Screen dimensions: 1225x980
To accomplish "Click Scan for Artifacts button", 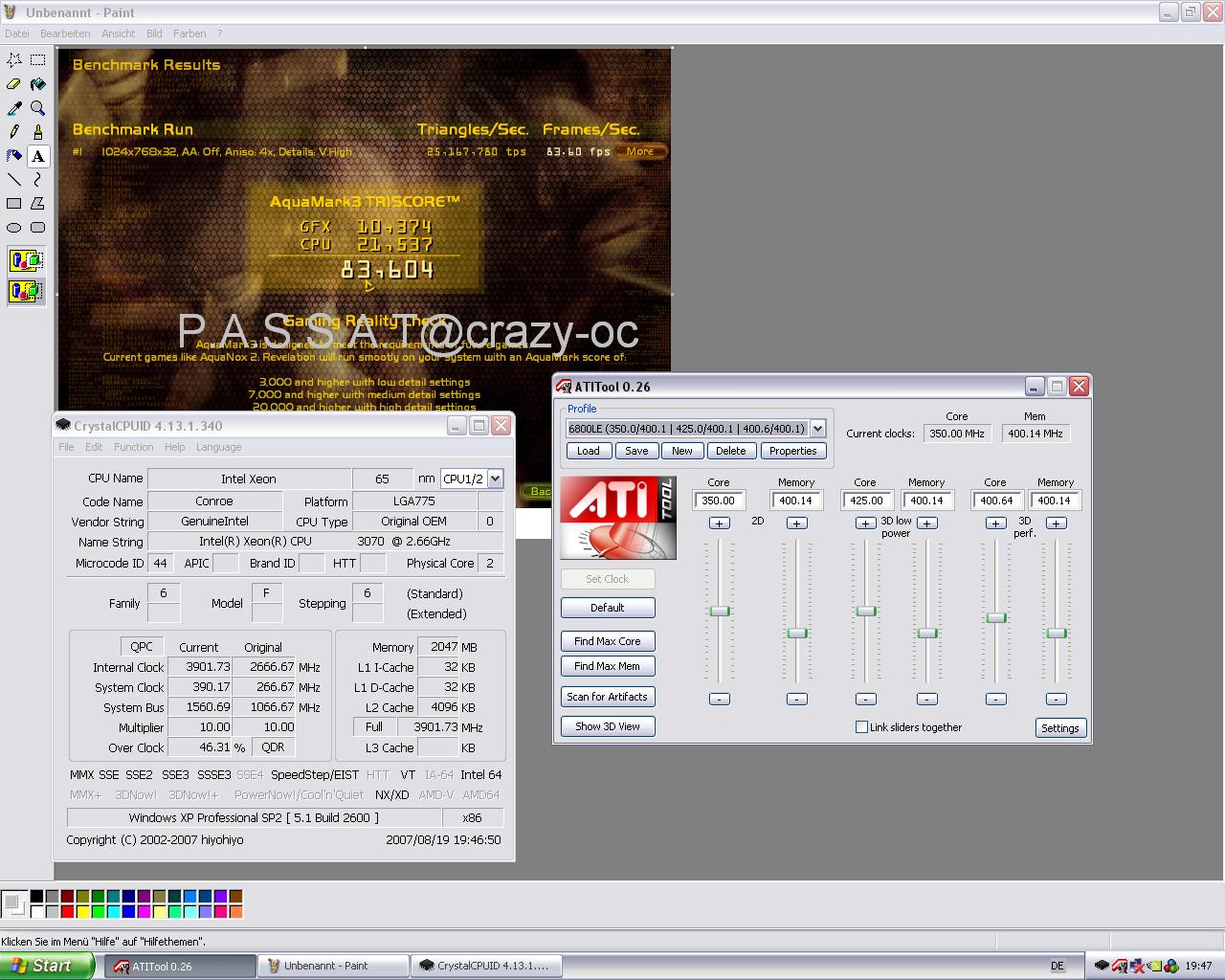I will 608,697.
